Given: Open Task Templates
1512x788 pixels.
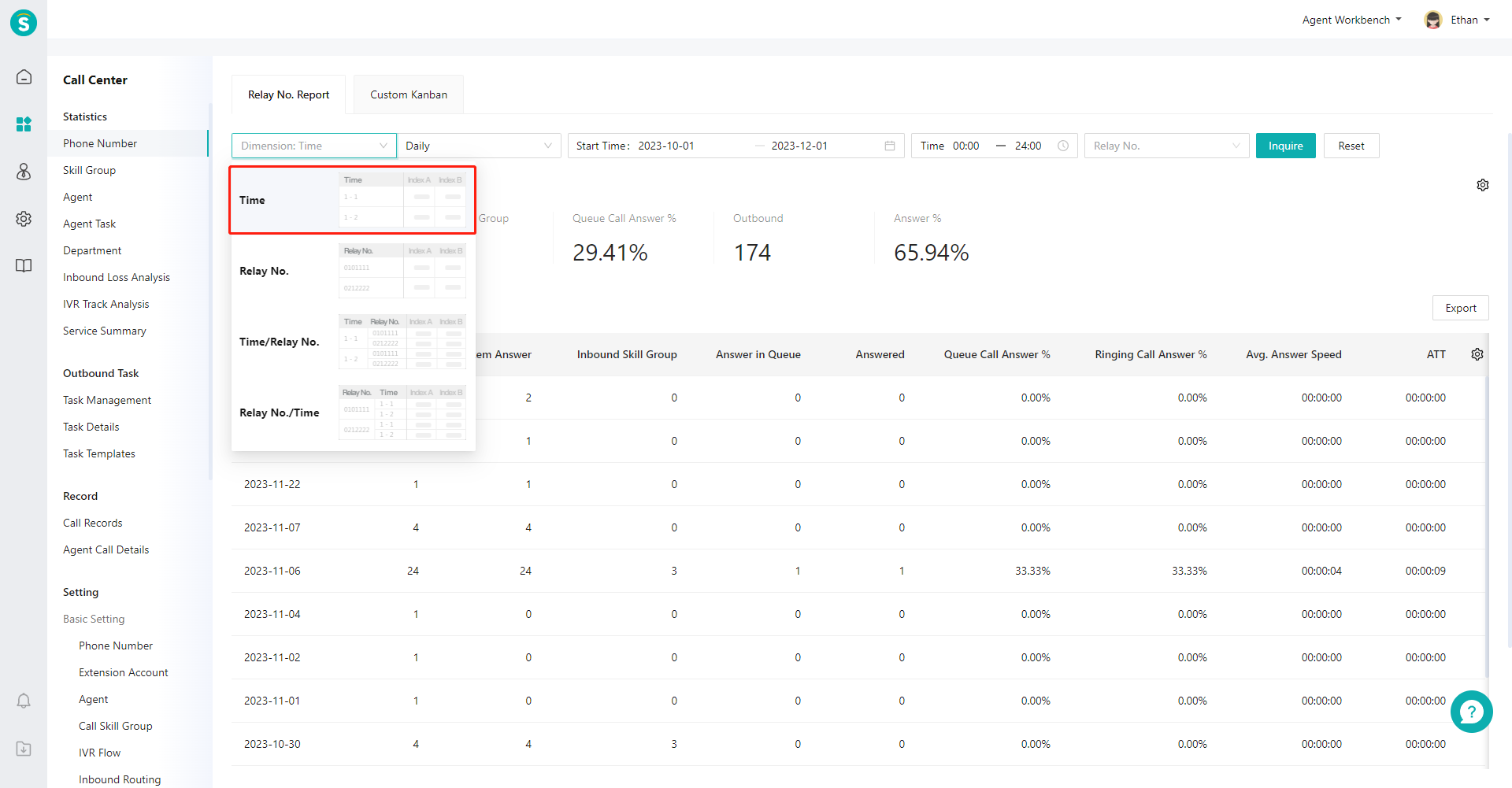Looking at the screenshot, I should click(99, 453).
